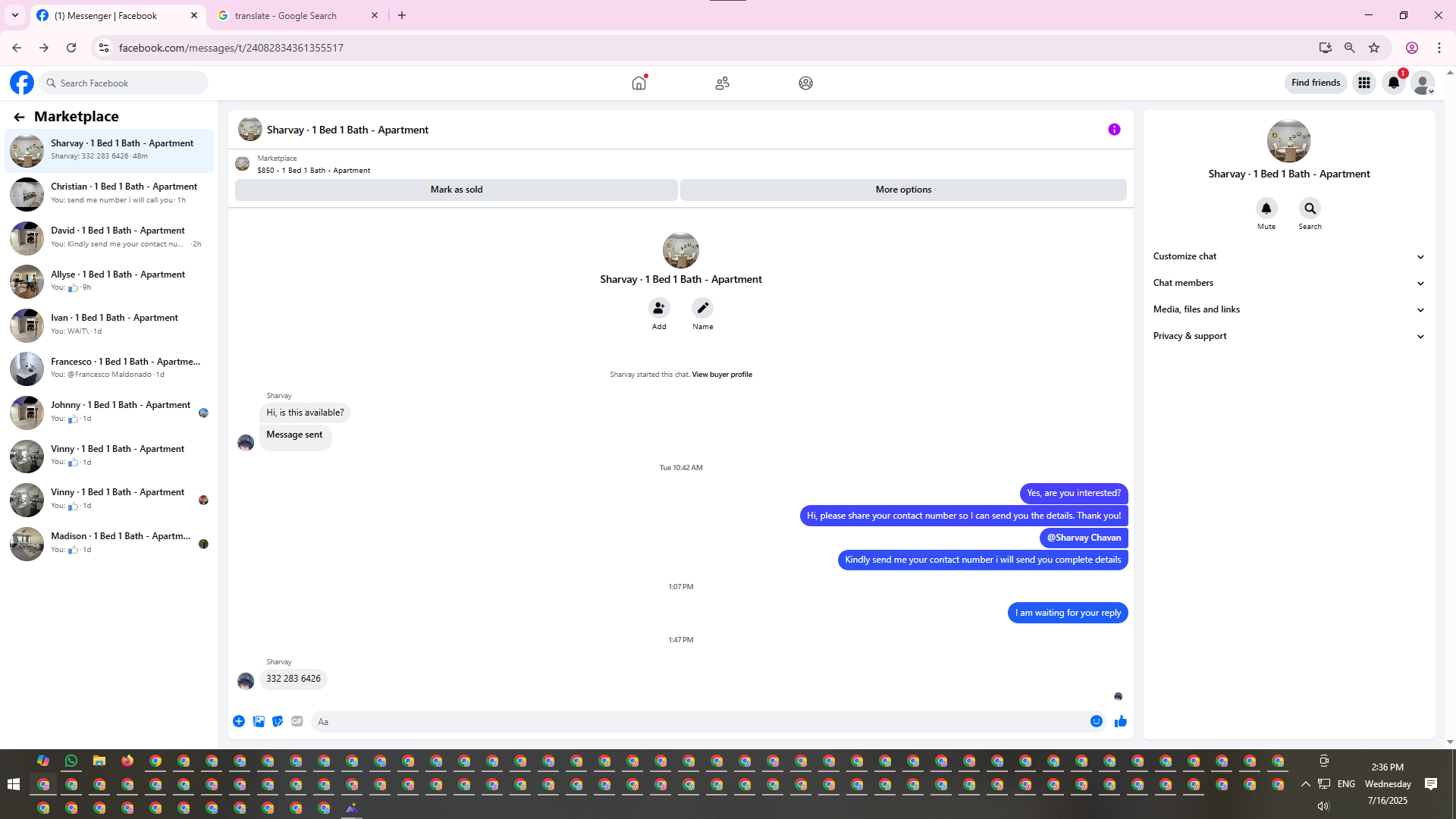The width and height of the screenshot is (1456, 819).
Task: Expand the Chat members section
Action: [x=1288, y=283]
